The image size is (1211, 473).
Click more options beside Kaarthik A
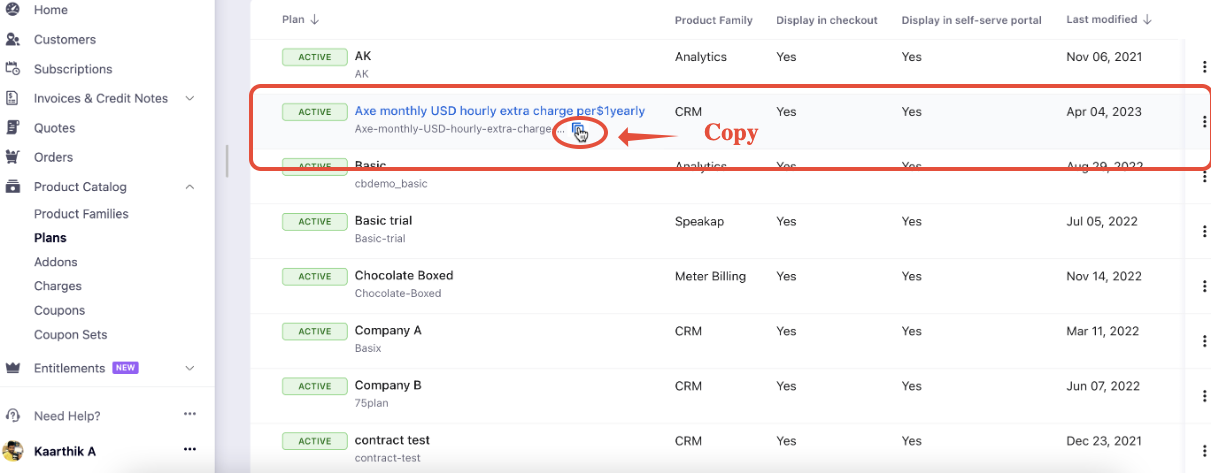click(190, 450)
